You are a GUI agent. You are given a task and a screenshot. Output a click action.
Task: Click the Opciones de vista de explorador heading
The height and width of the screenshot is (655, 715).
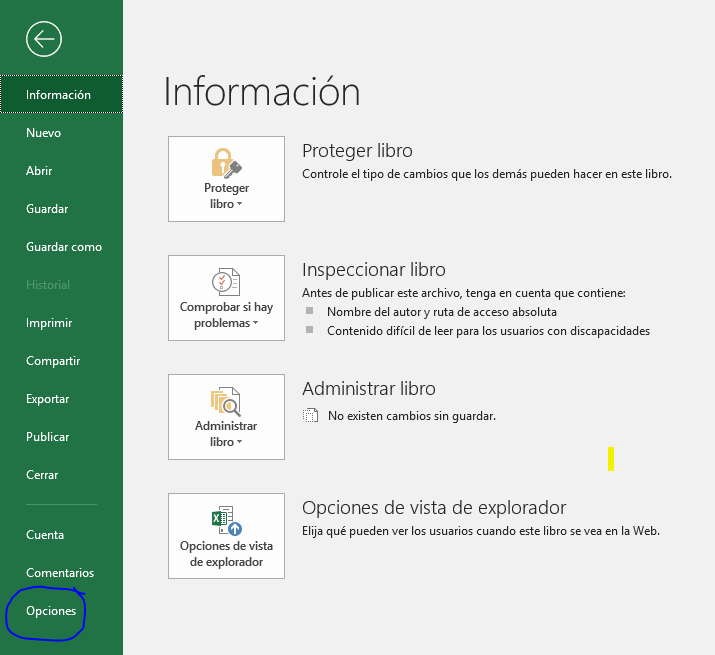click(434, 508)
